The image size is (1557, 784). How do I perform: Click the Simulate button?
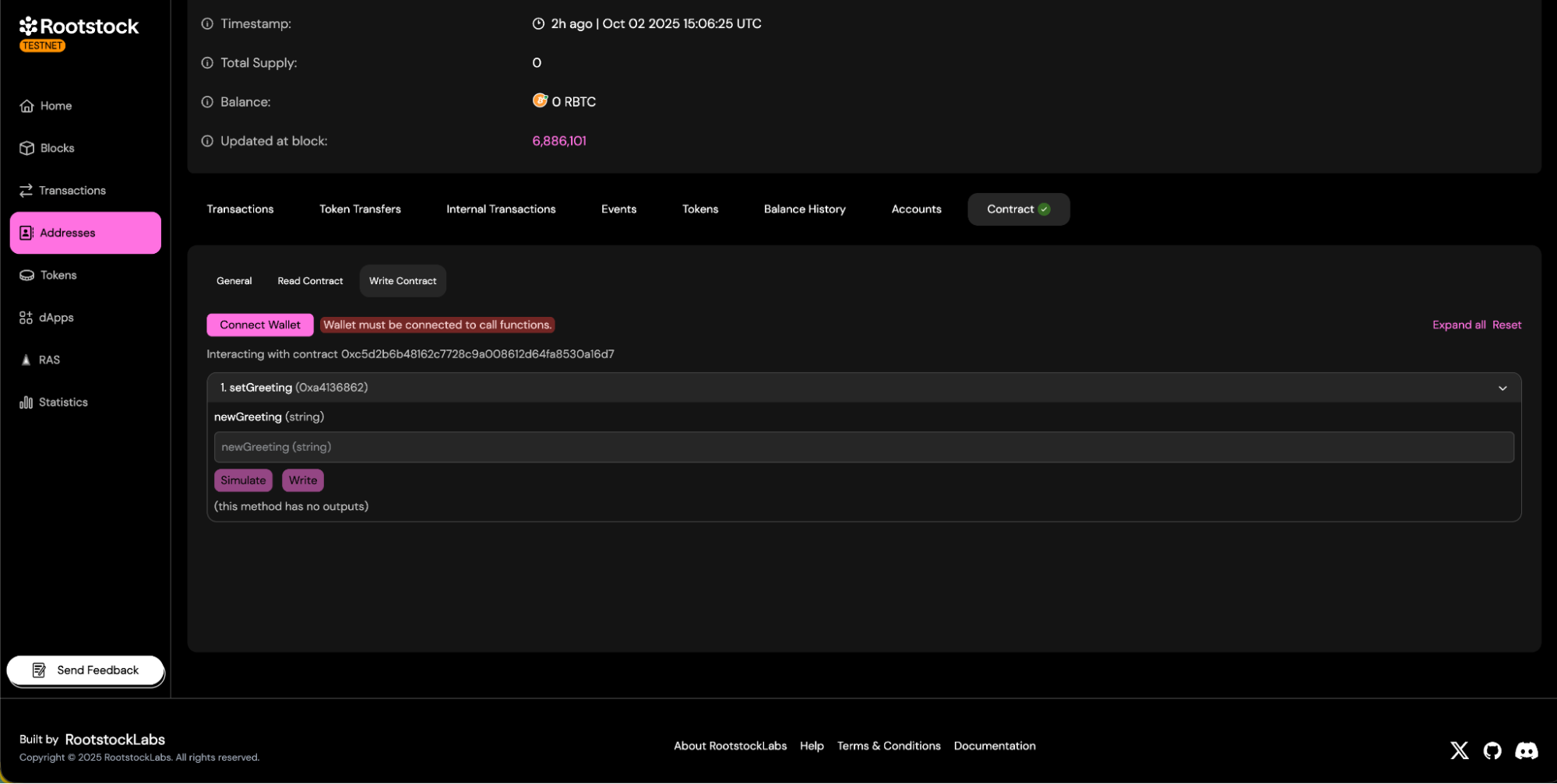[x=243, y=480]
